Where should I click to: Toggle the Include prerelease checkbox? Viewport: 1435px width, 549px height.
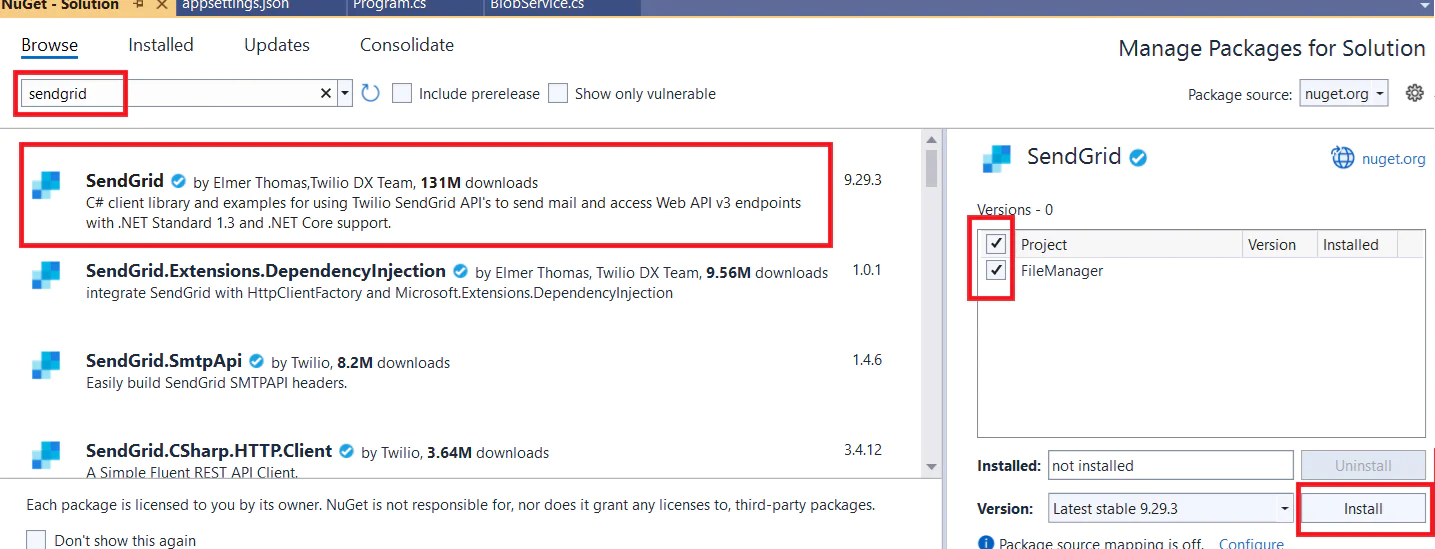pos(402,93)
